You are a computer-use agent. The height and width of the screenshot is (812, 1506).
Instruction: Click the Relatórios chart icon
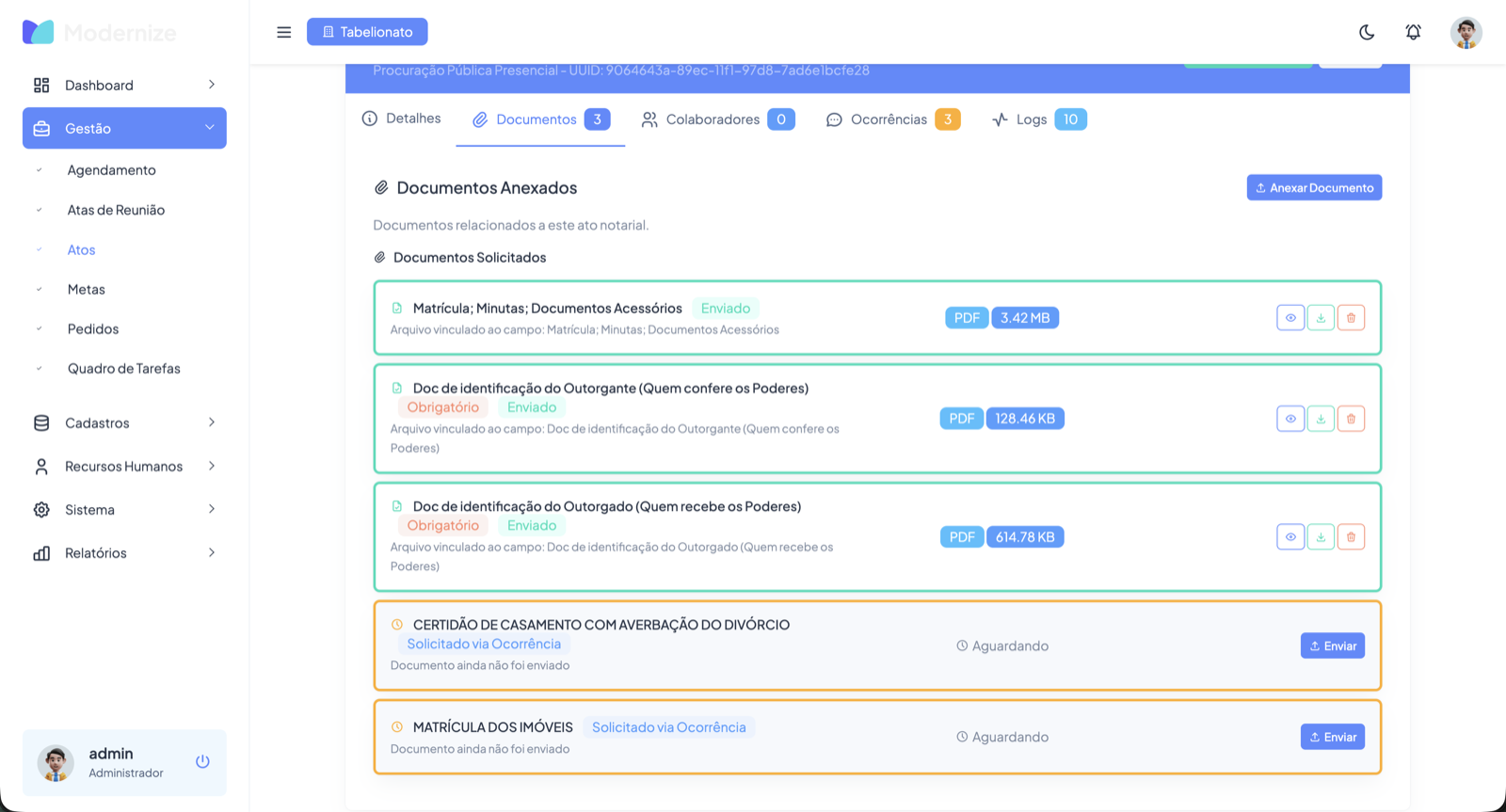(x=41, y=552)
